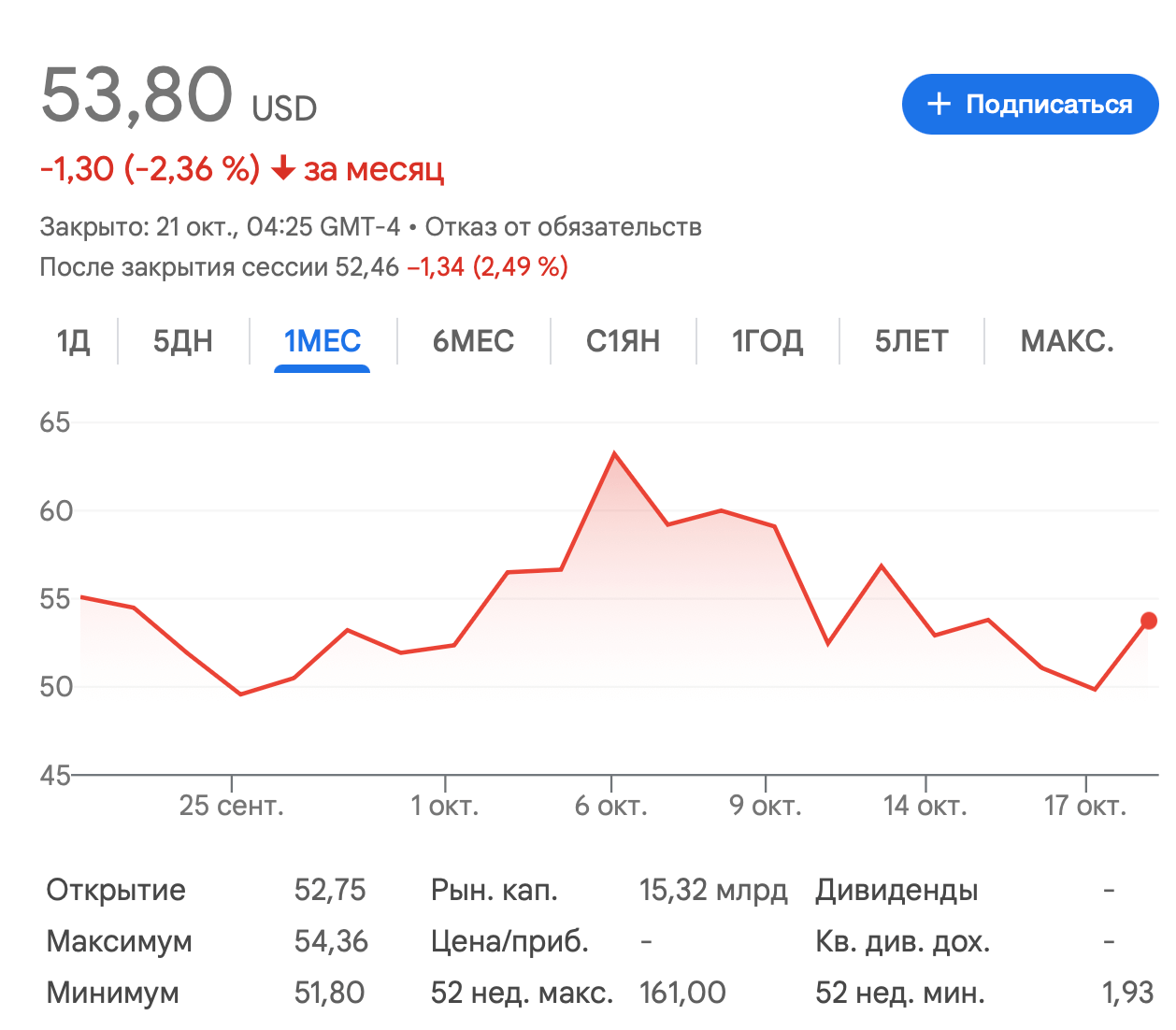Click the chart peak near 6 окт.
Screen dimensions: 1176x1030
click(614, 454)
